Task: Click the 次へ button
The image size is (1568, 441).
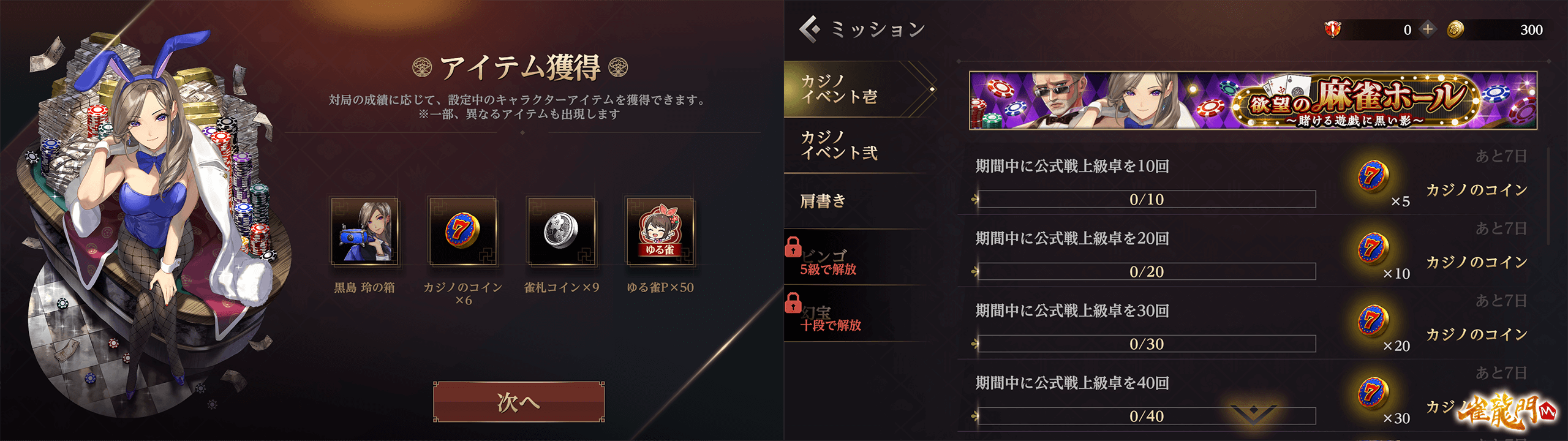Action: click(x=519, y=402)
